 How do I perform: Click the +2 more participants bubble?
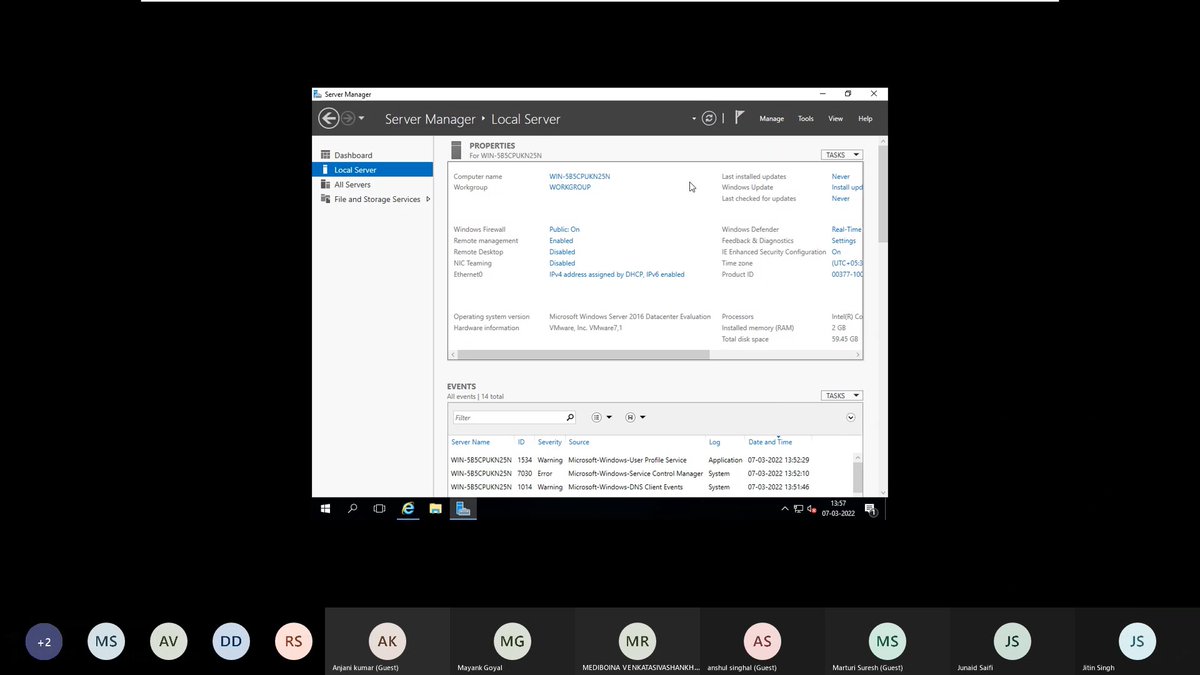point(44,642)
